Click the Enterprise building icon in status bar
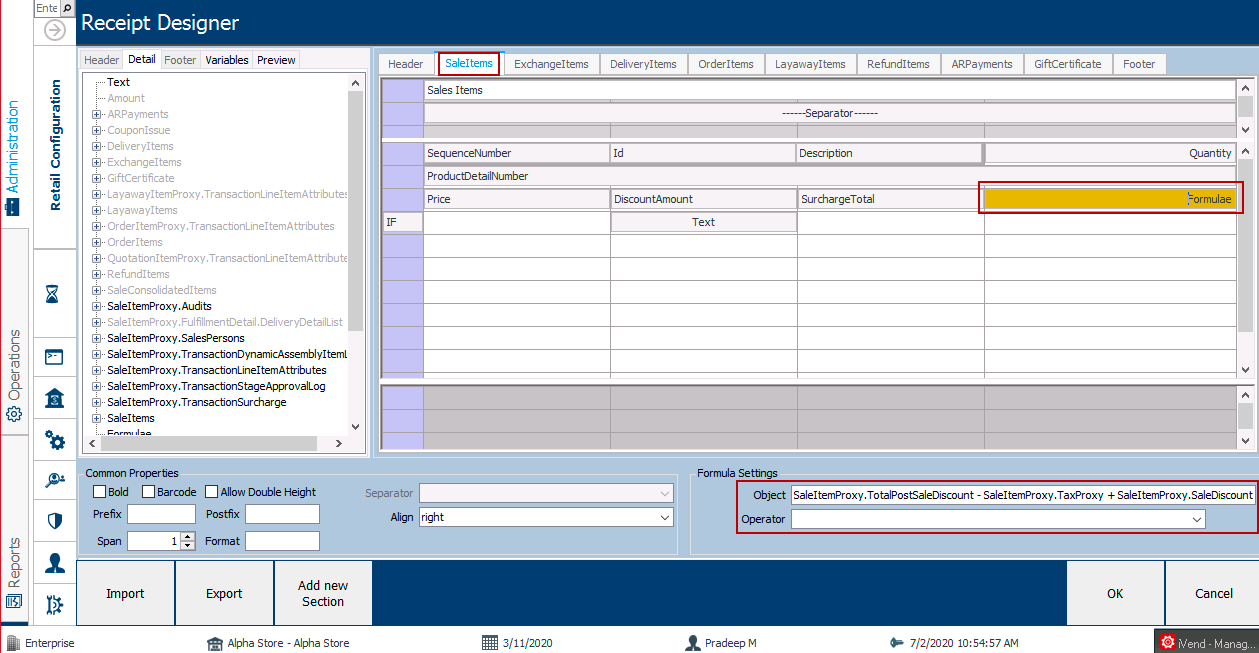The width and height of the screenshot is (1259, 653). pos(13,643)
